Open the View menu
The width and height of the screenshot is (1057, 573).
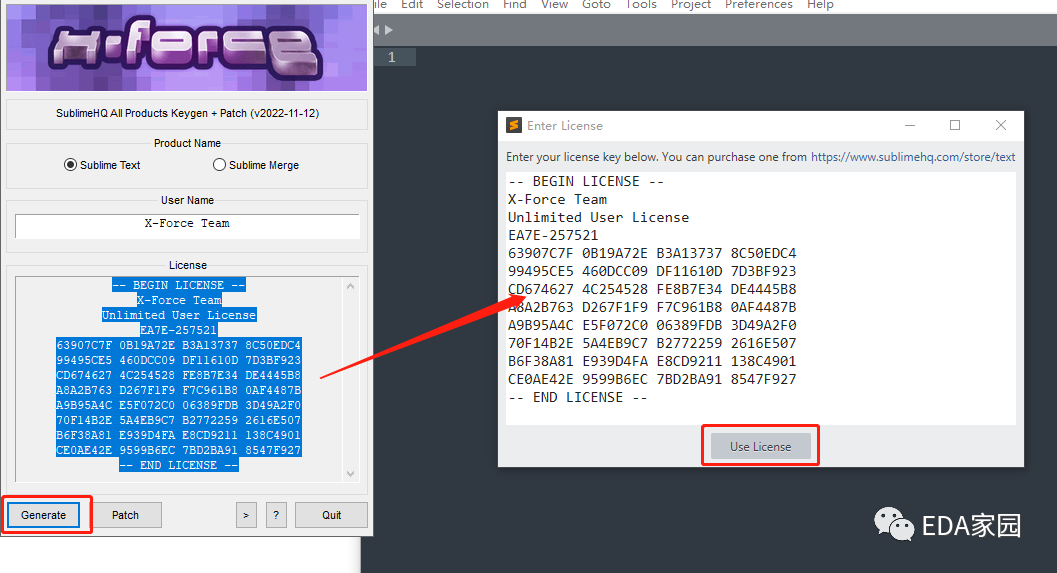[554, 5]
